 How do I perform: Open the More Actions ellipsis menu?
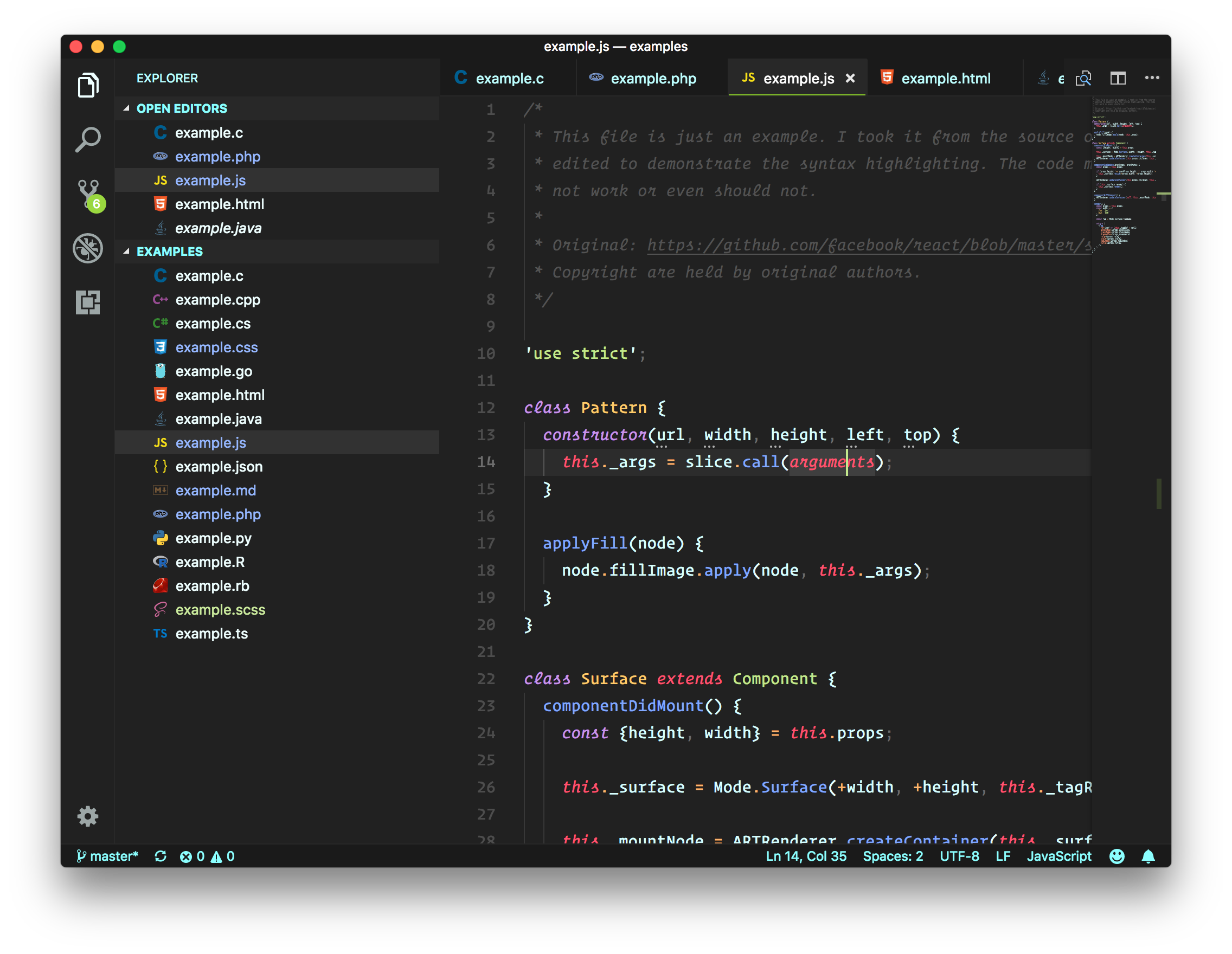(x=1152, y=78)
